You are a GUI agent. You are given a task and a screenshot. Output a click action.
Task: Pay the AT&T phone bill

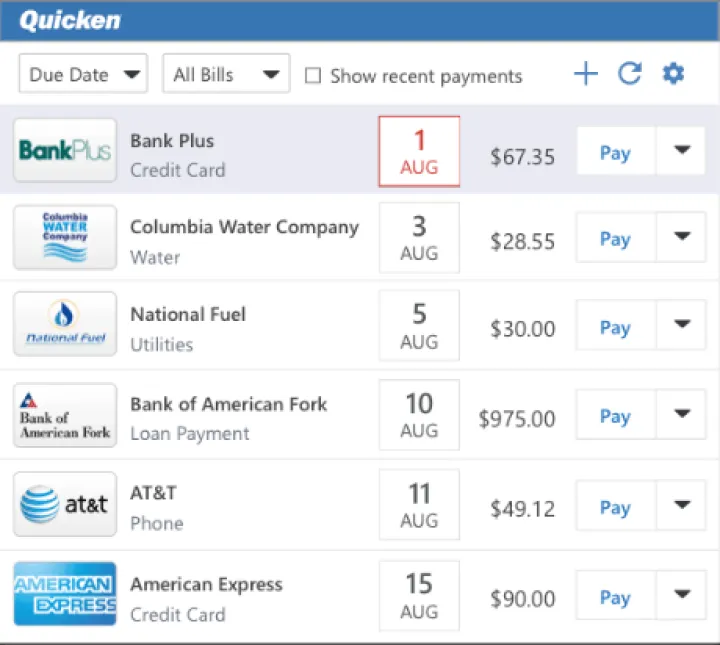click(615, 507)
